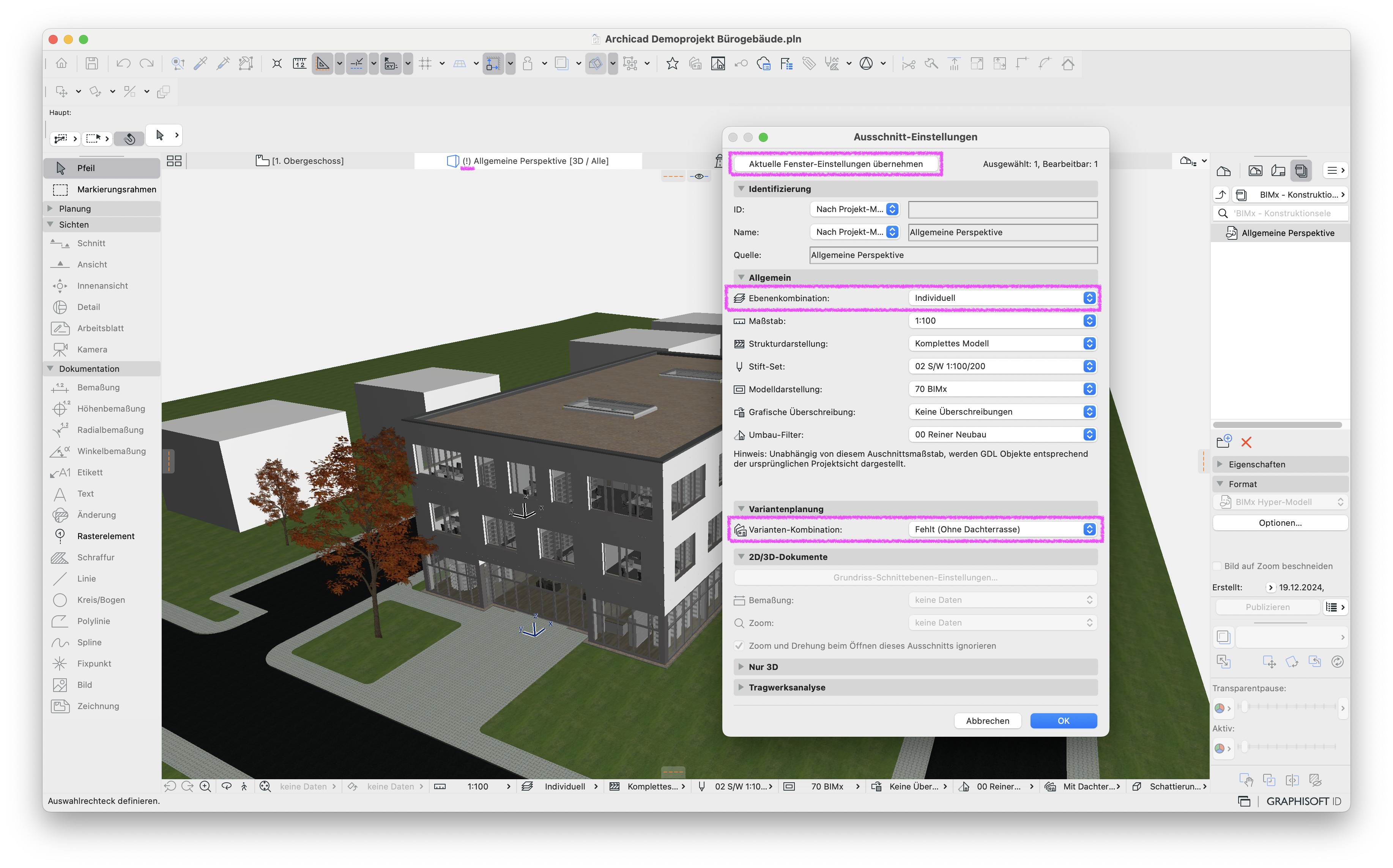Open the Modelldarstellung dropdown
This screenshot has width=1393, height=868.
point(1002,389)
